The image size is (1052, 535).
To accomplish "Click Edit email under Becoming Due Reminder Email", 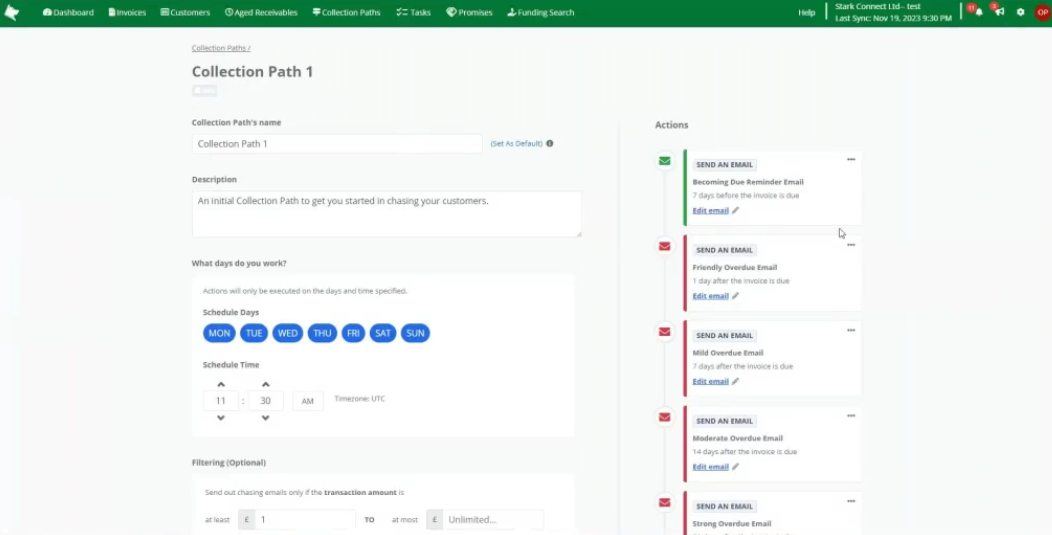I will click(x=711, y=210).
